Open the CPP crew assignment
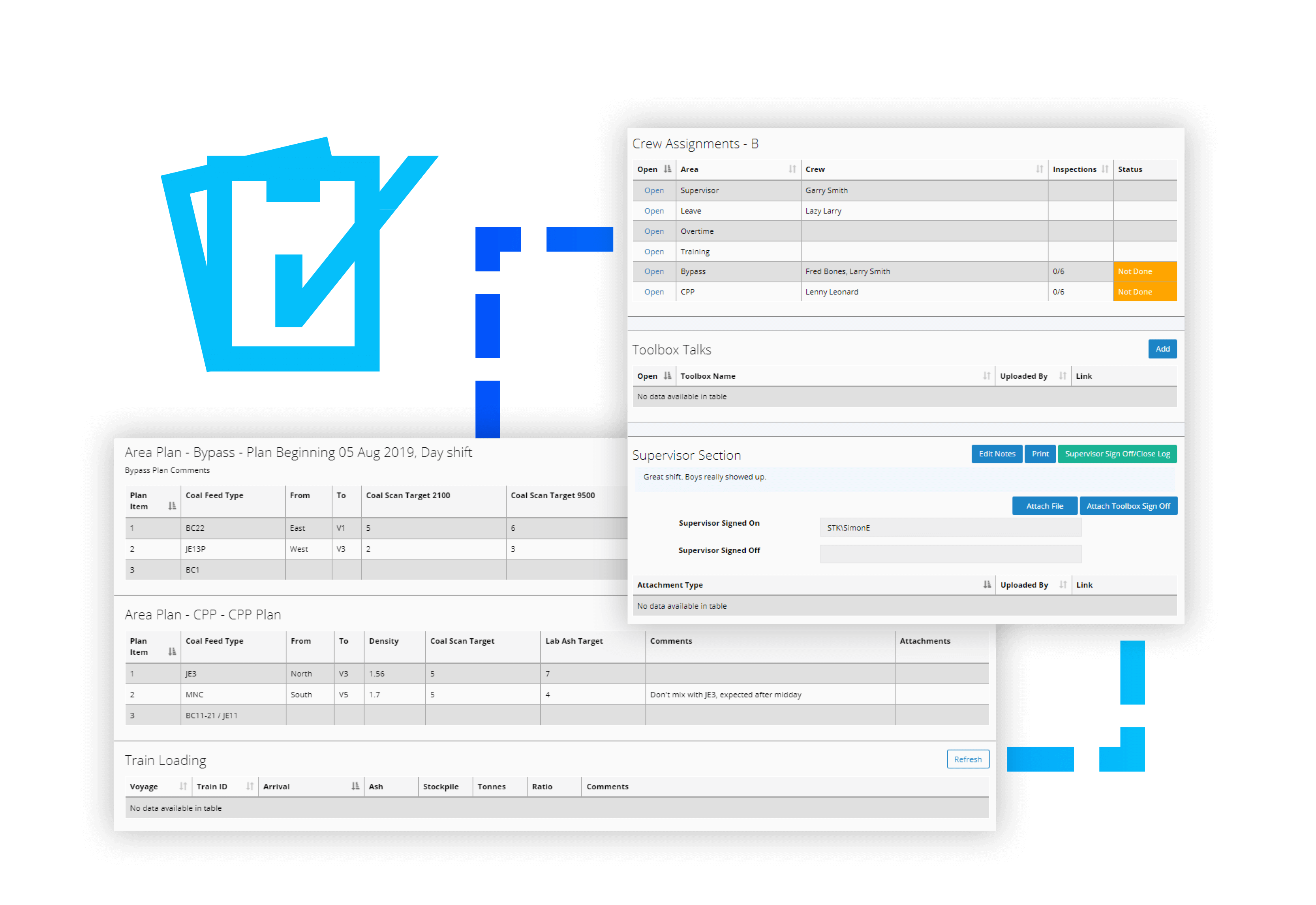The image size is (1316, 905). pos(654,292)
